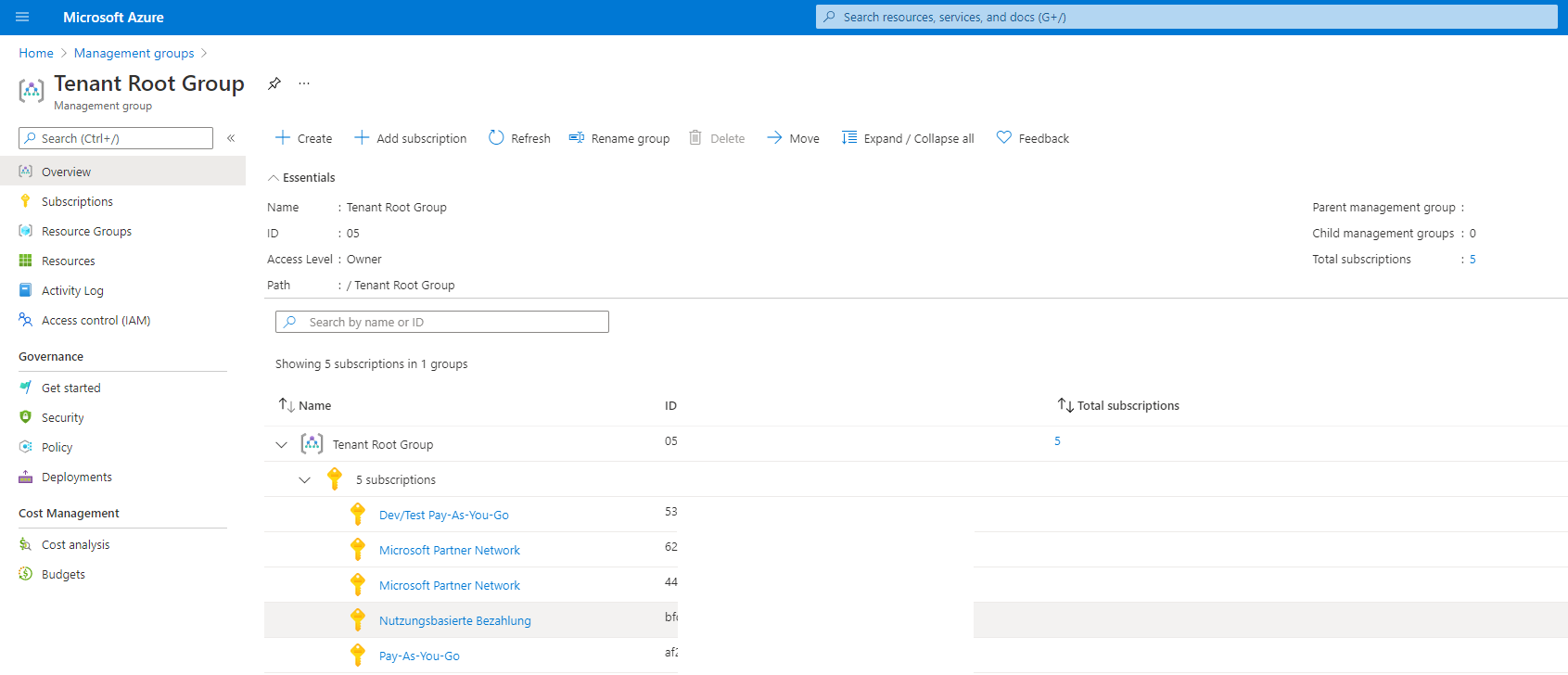
Task: Click the Cost analysis icon
Action: (26, 544)
